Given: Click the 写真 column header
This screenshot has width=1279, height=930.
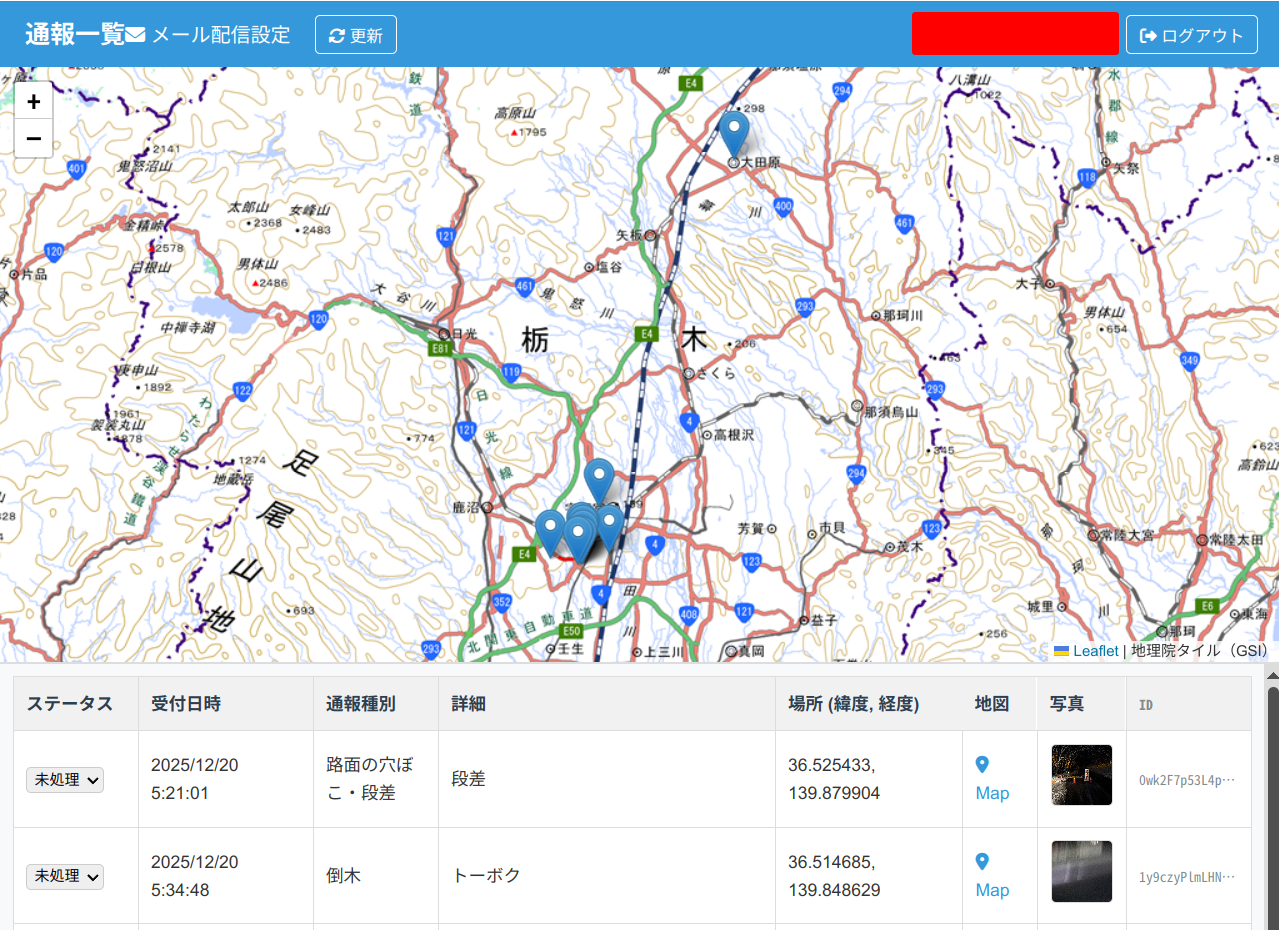Looking at the screenshot, I should click(x=1082, y=704).
